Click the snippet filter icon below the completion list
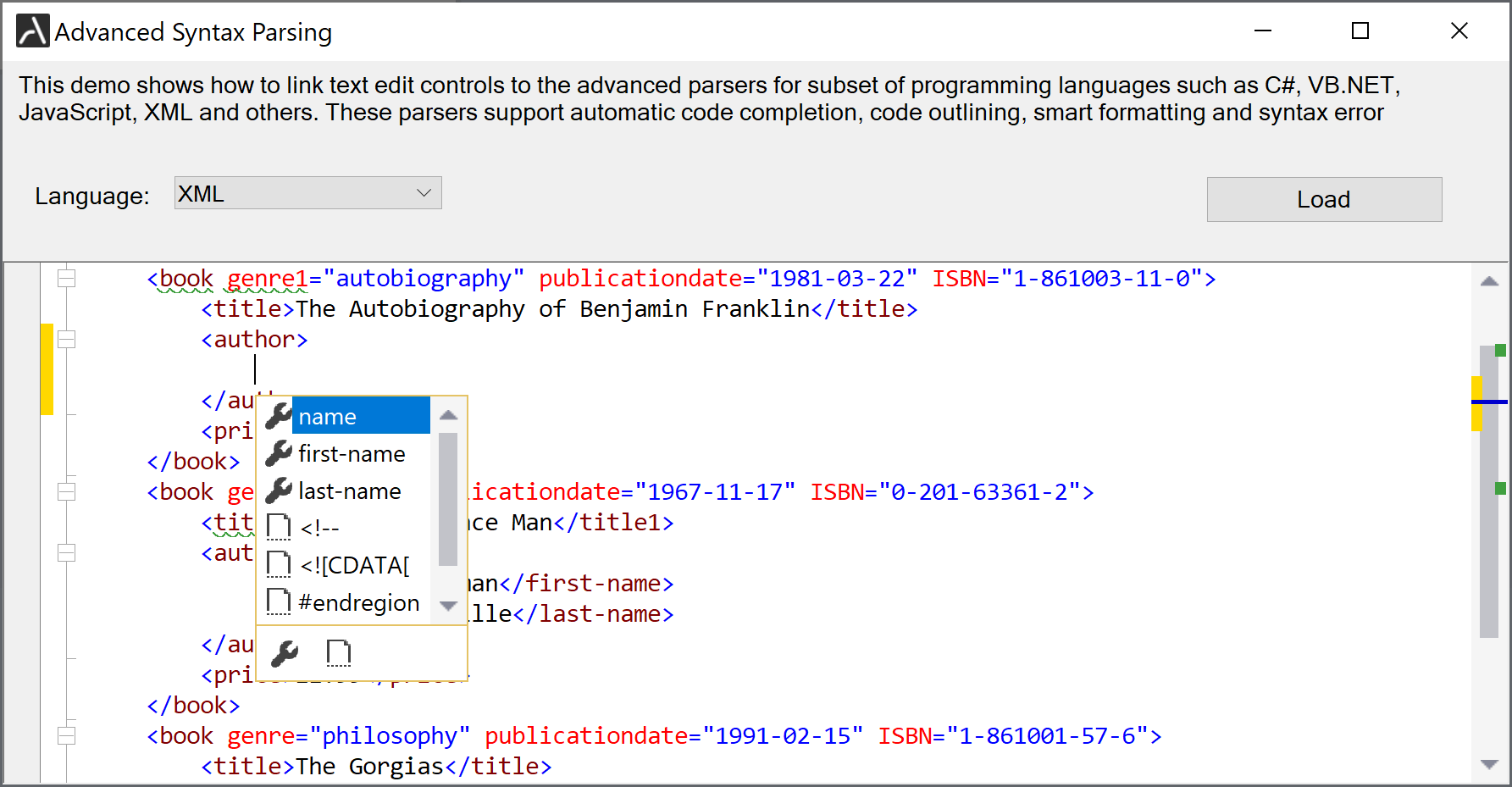This screenshot has width=1512, height=787. (339, 652)
